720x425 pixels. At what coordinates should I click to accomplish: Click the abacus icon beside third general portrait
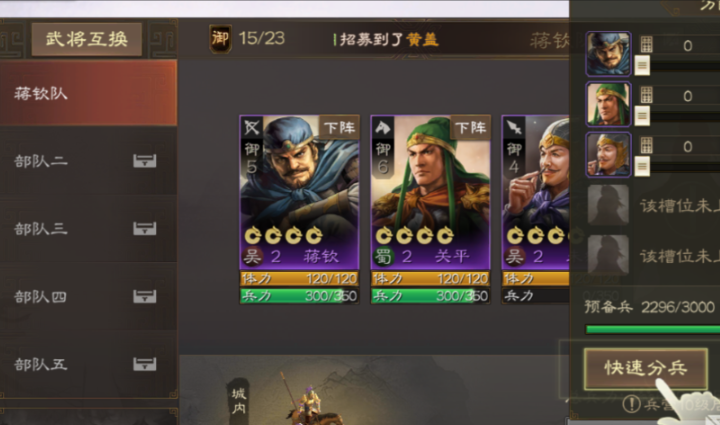click(647, 146)
